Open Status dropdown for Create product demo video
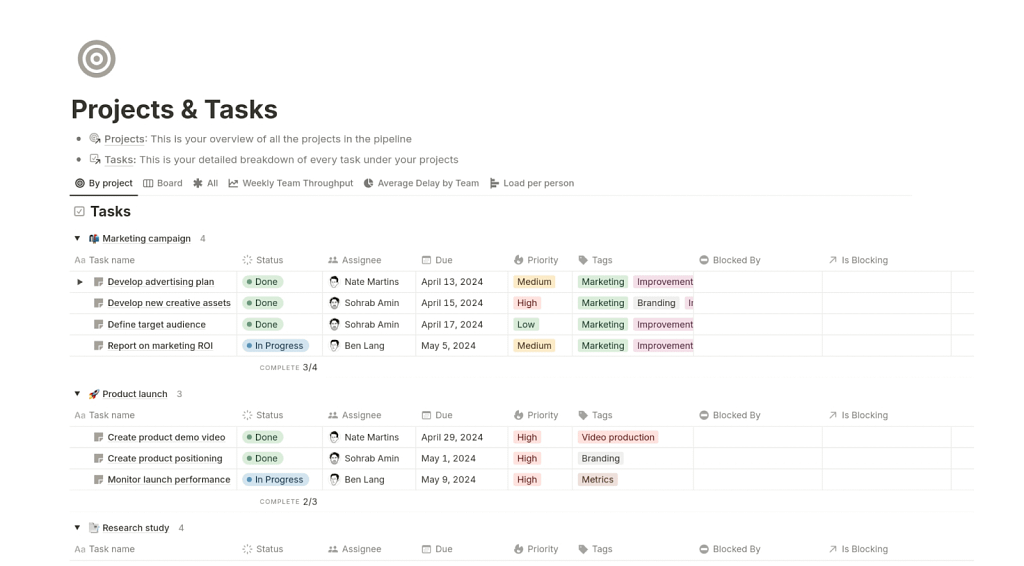 pyautogui.click(x=263, y=437)
